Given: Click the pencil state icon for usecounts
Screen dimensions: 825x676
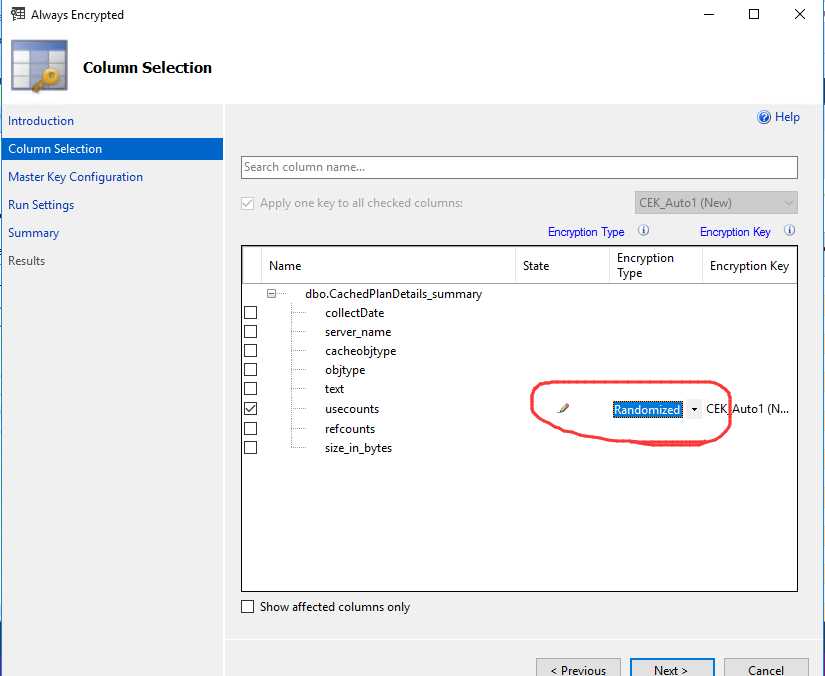Looking at the screenshot, I should pyautogui.click(x=563, y=408).
